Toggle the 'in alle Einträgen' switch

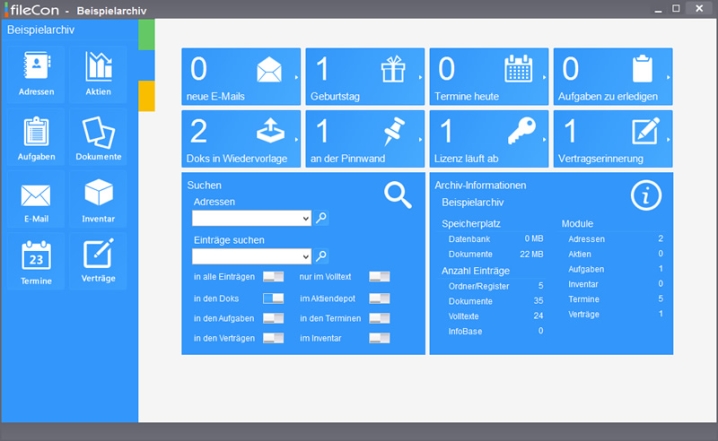coord(273,276)
